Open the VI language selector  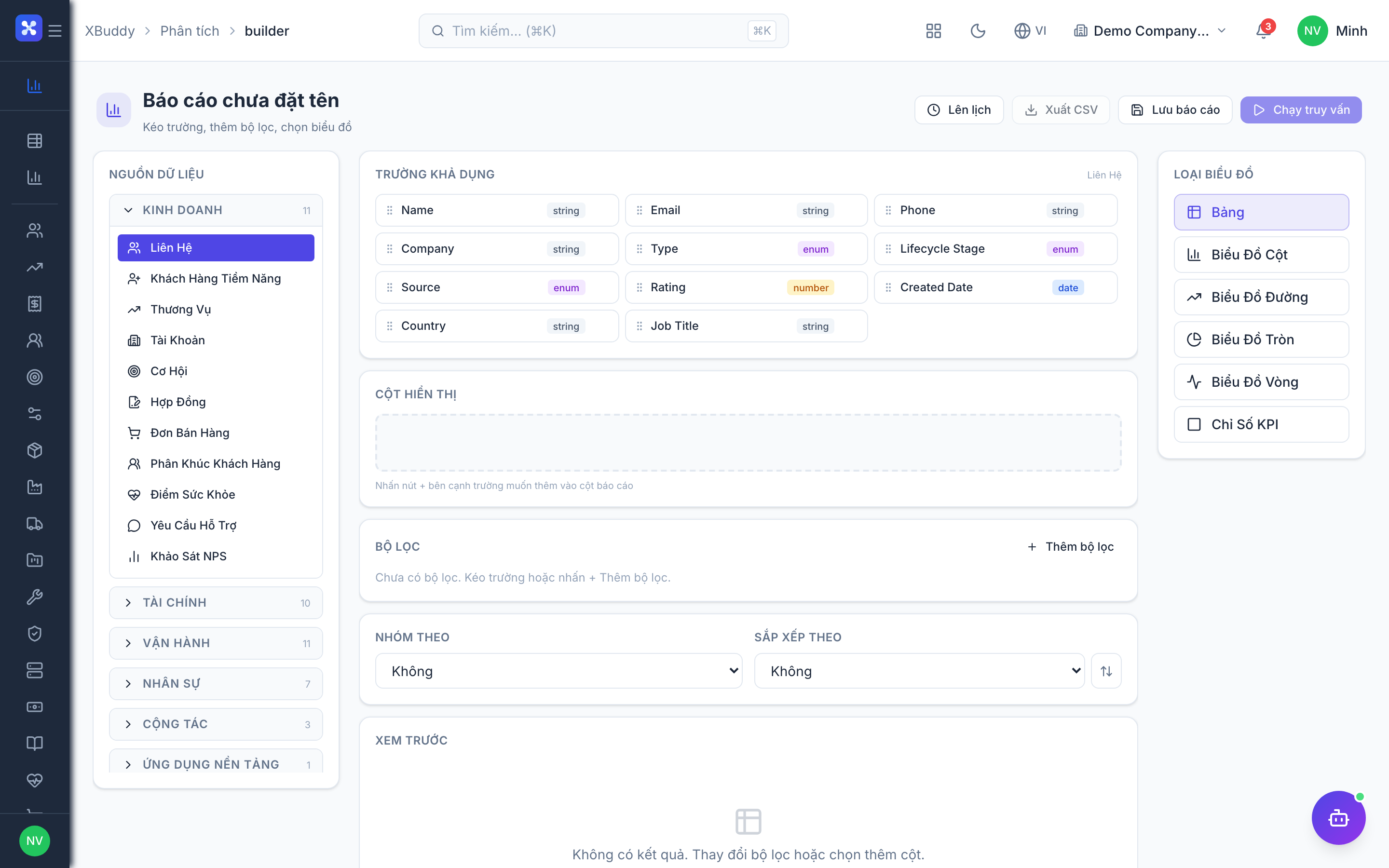point(1030,31)
